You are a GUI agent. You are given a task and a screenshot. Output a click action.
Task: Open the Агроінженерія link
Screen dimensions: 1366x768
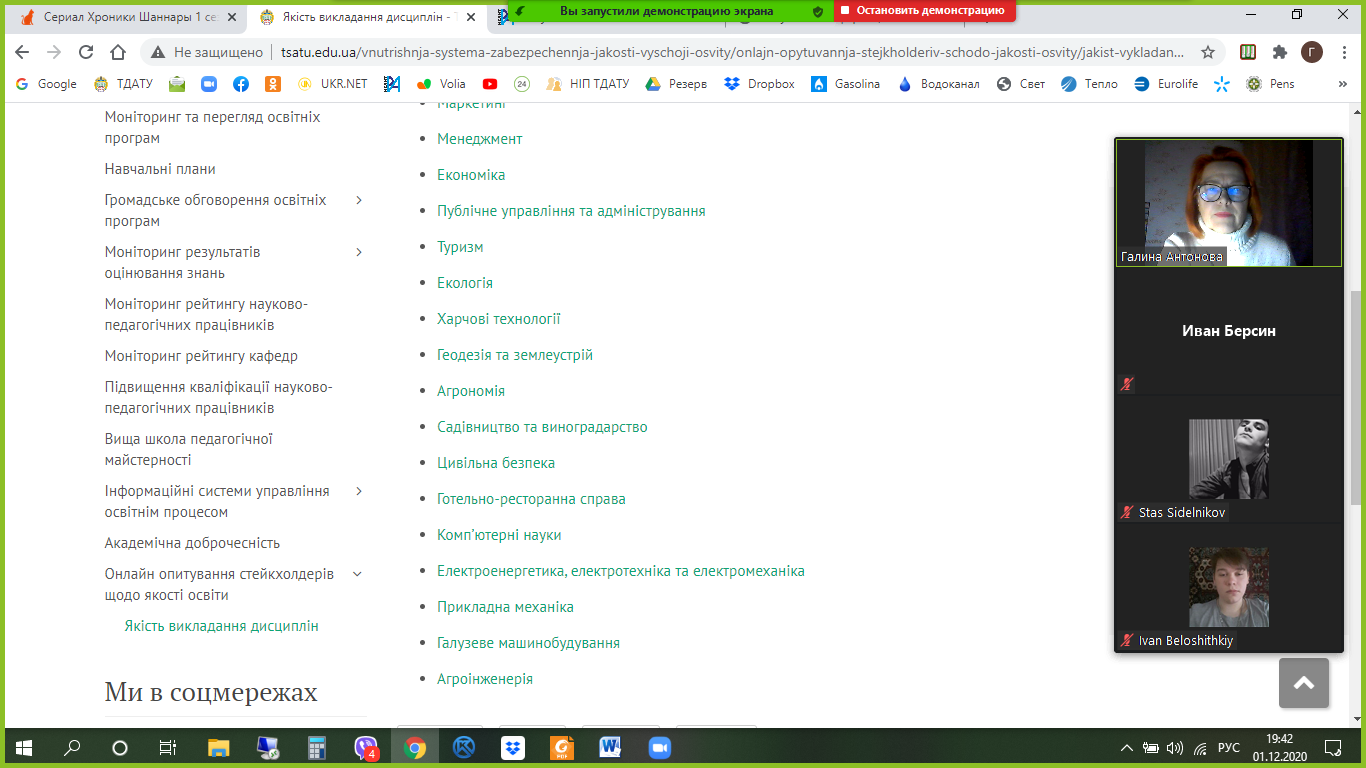pyautogui.click(x=485, y=679)
